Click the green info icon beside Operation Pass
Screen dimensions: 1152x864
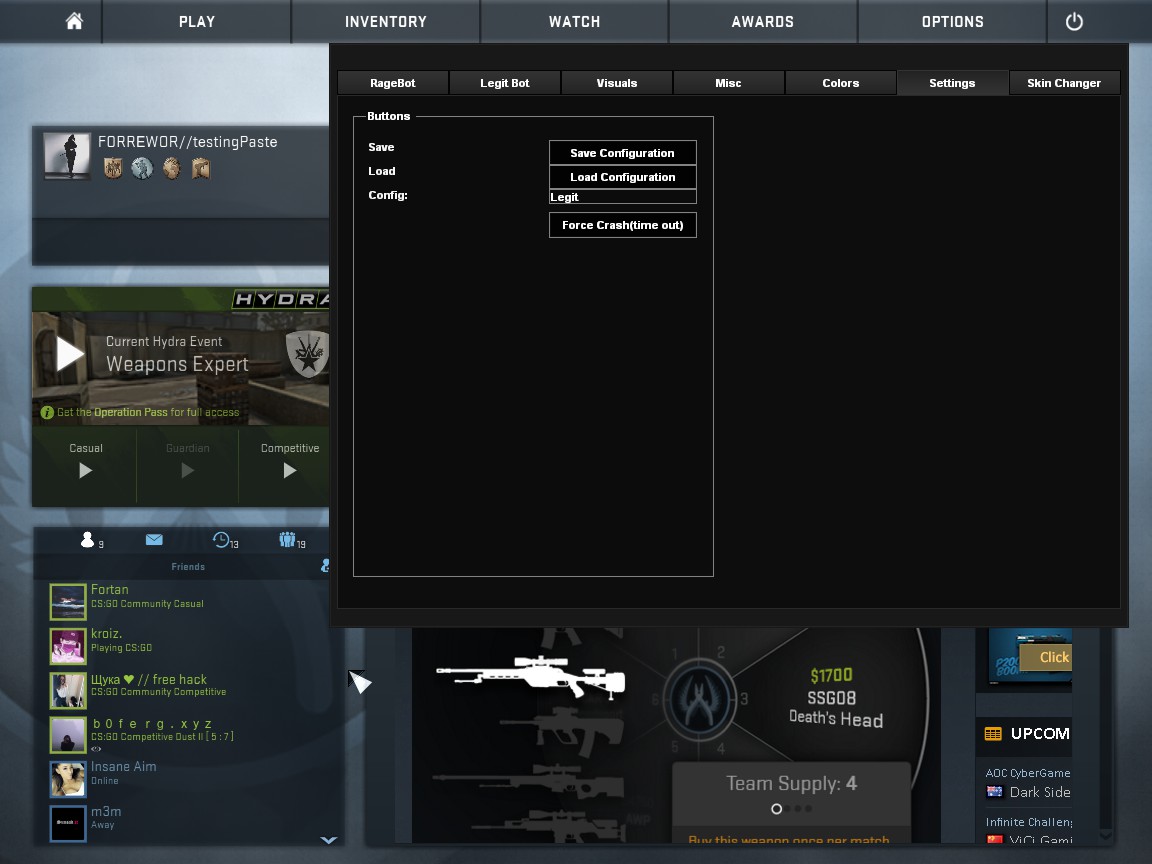[x=47, y=412]
